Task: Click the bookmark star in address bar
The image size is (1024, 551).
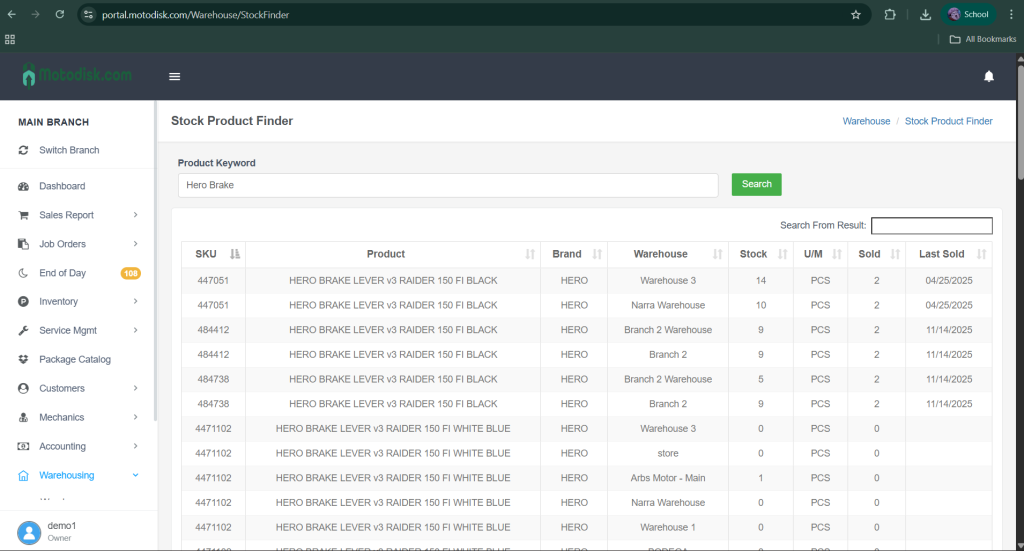Action: 855,15
